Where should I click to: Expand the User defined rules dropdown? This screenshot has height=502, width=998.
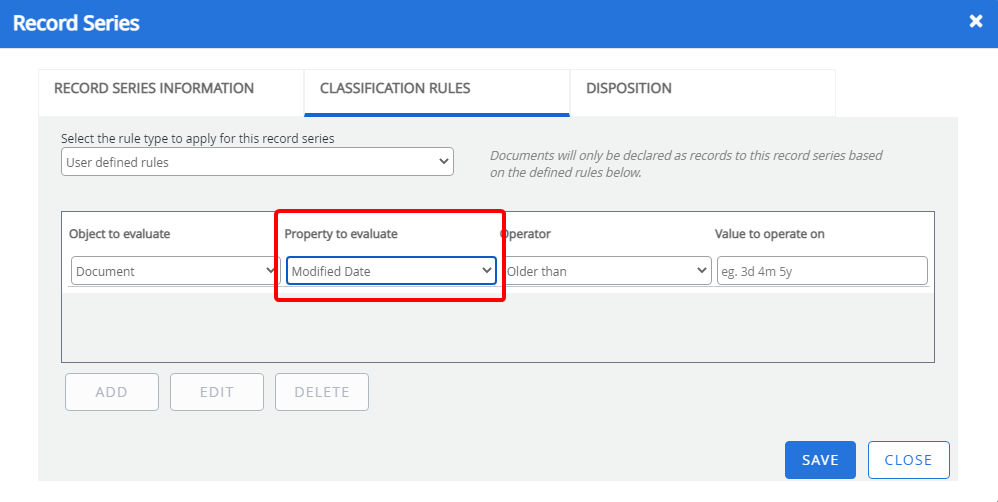(257, 162)
